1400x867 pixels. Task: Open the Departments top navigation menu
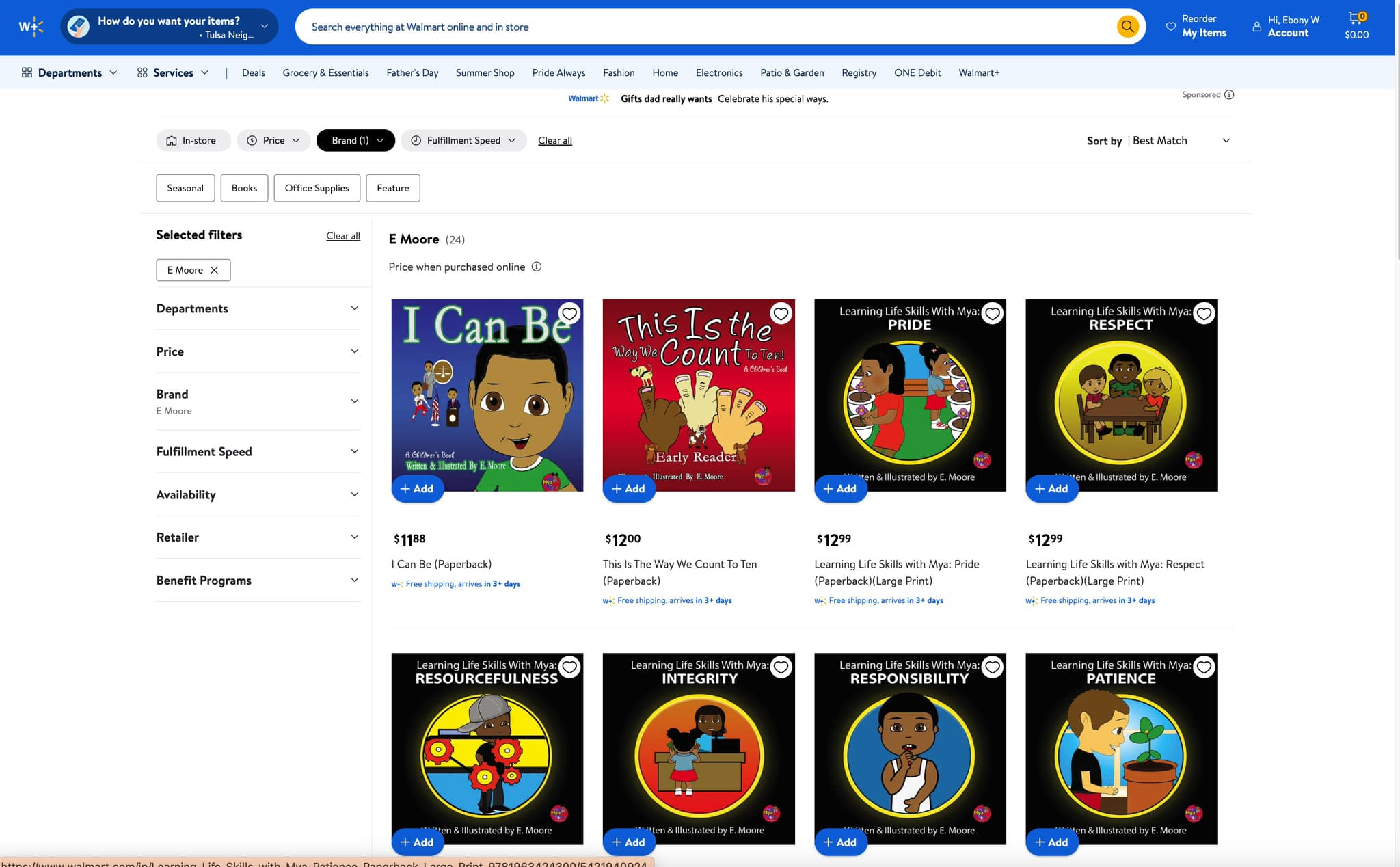pos(70,72)
